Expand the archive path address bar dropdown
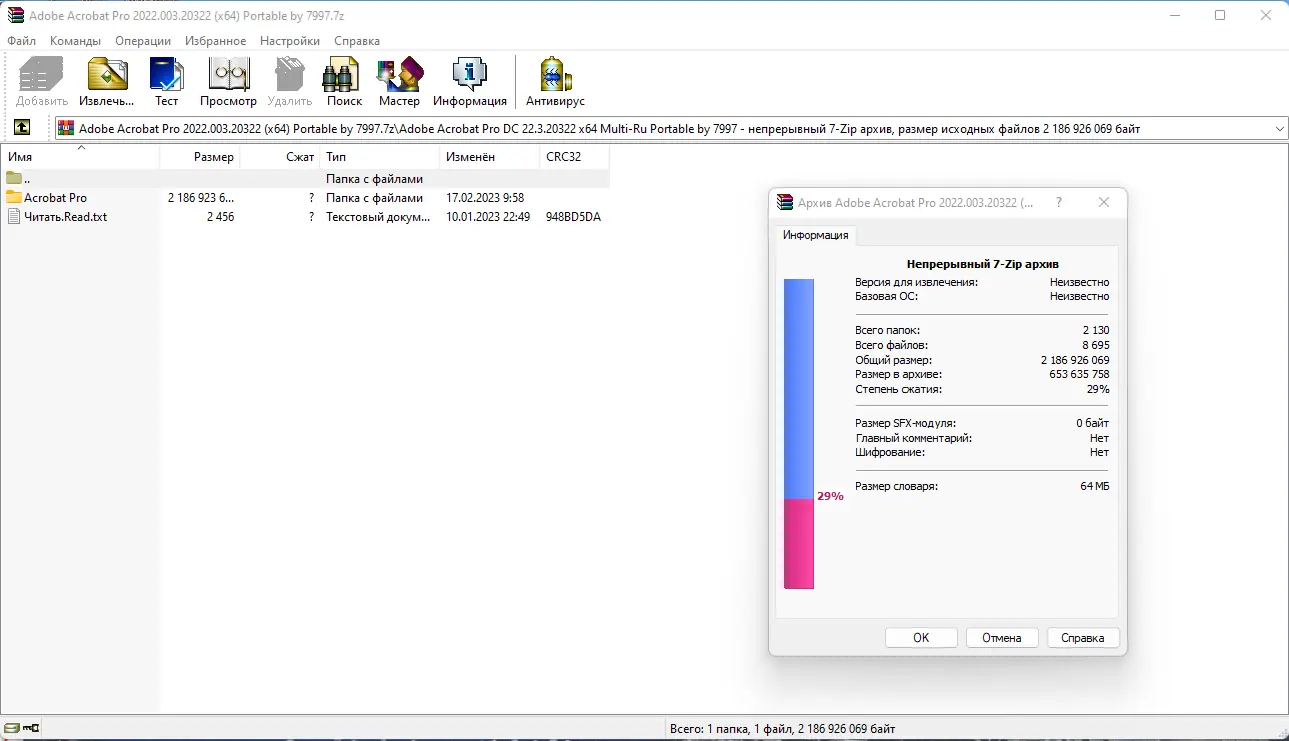1289x741 pixels. point(1278,128)
